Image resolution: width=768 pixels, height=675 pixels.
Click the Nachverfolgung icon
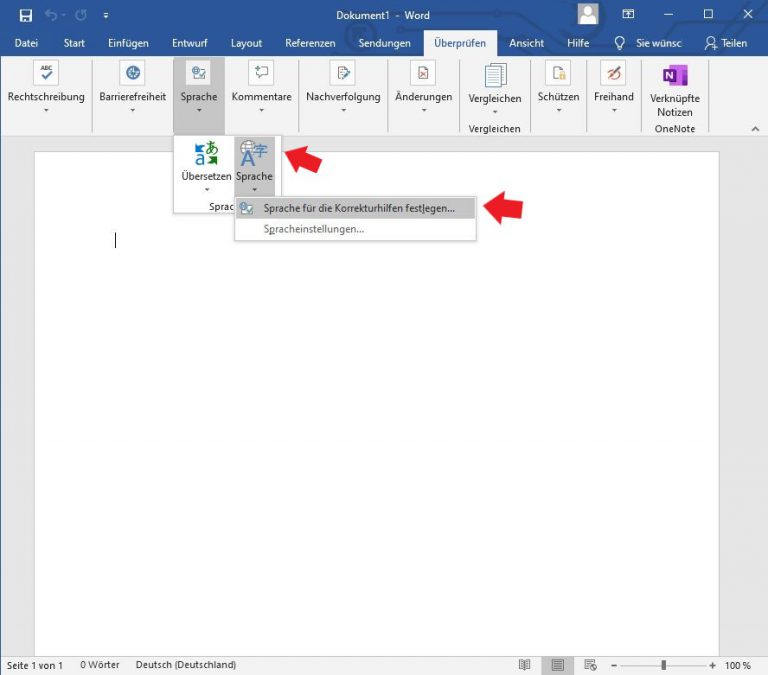coord(343,72)
